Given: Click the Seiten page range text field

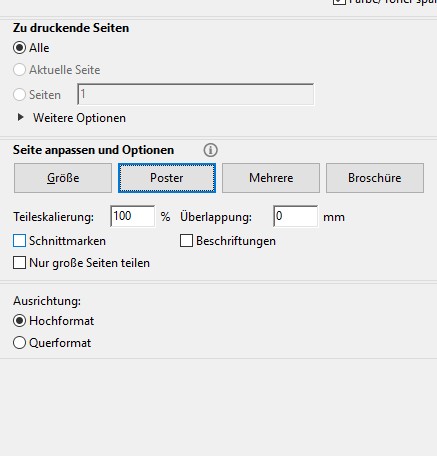Looking at the screenshot, I should (x=196, y=94).
